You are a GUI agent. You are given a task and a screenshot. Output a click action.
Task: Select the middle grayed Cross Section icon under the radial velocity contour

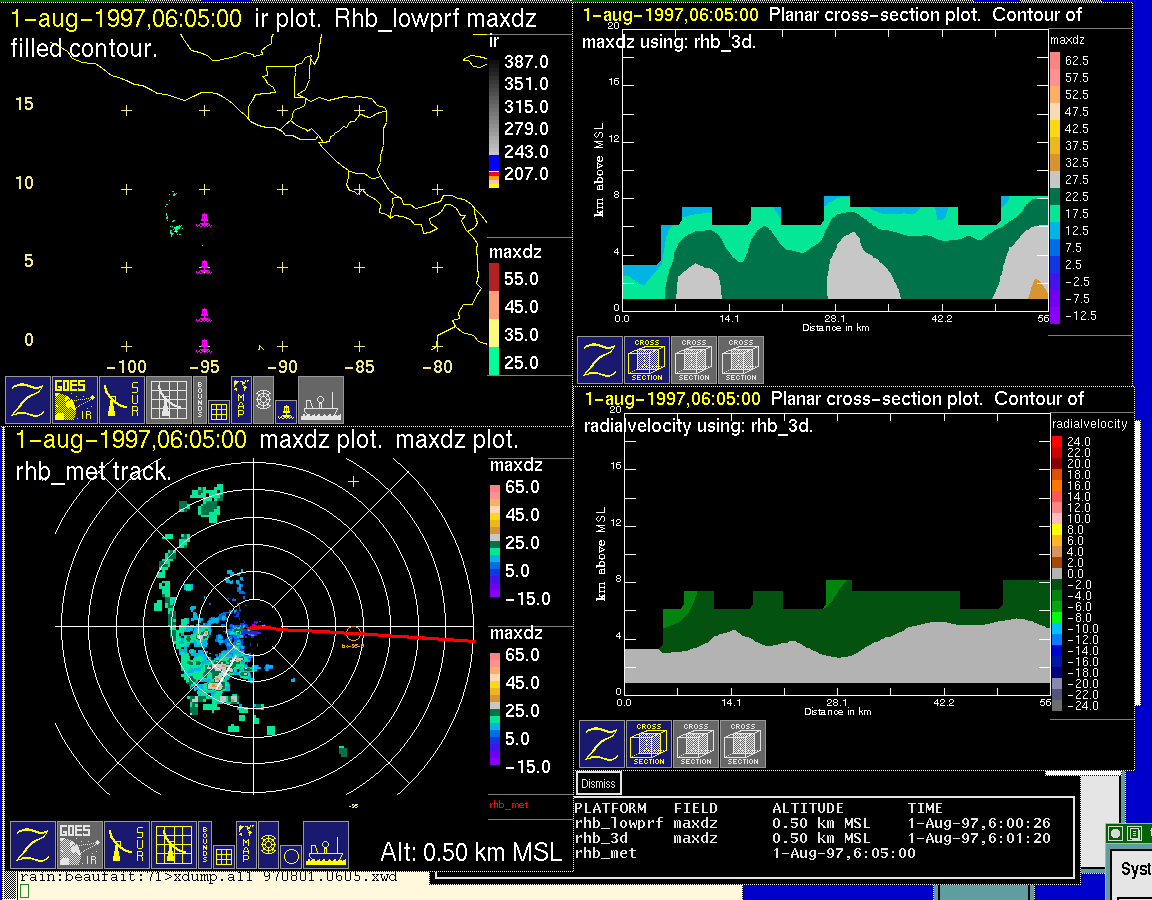696,745
